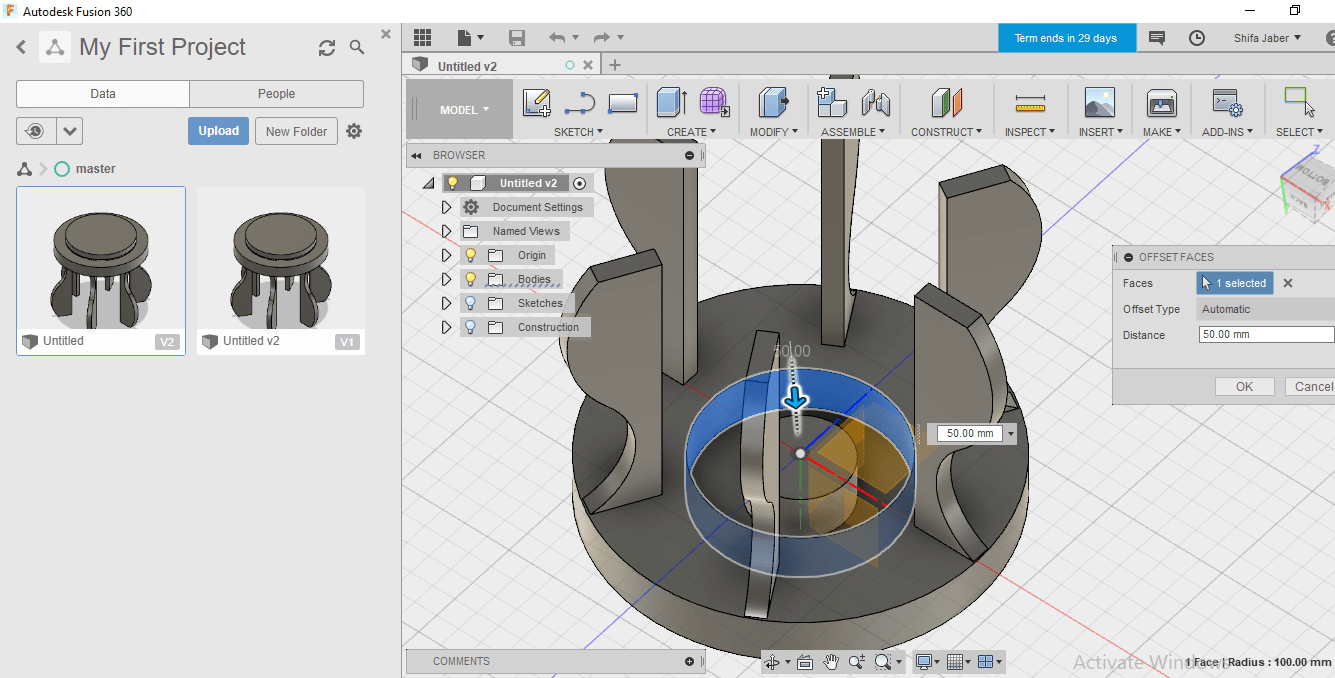Image resolution: width=1335 pixels, height=678 pixels.
Task: Open the MODIFY menu
Action: click(x=773, y=132)
